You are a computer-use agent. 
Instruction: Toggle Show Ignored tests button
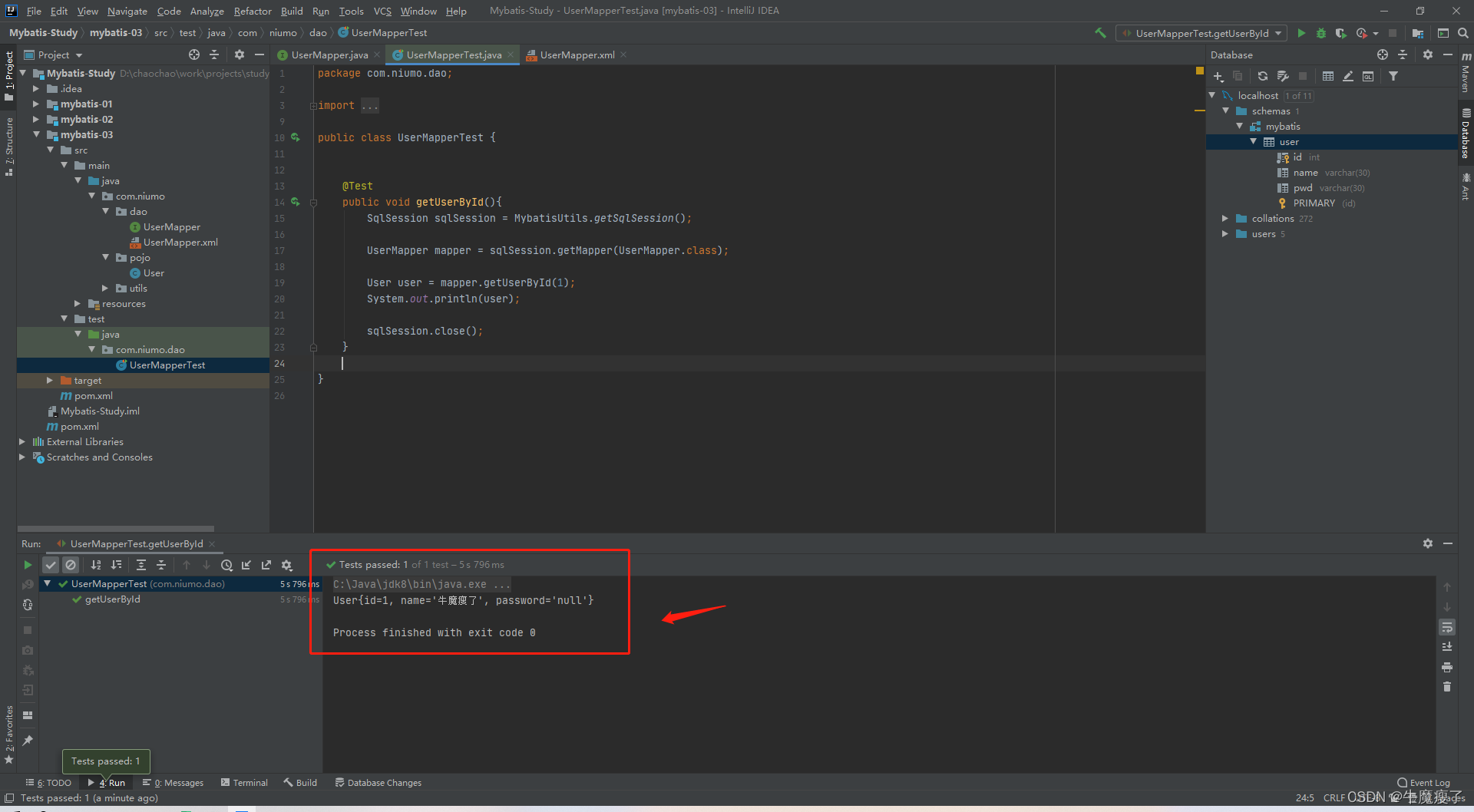[x=71, y=565]
